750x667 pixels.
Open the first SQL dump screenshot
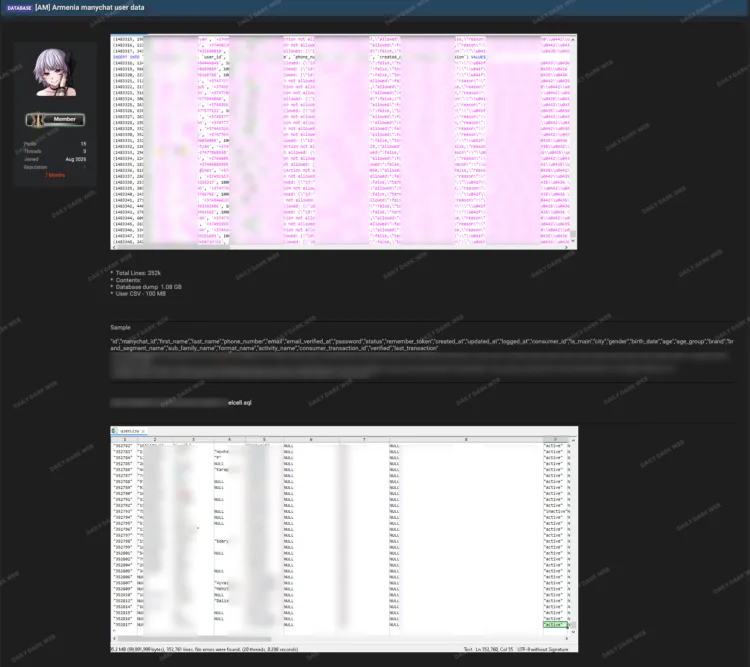[x=343, y=142]
